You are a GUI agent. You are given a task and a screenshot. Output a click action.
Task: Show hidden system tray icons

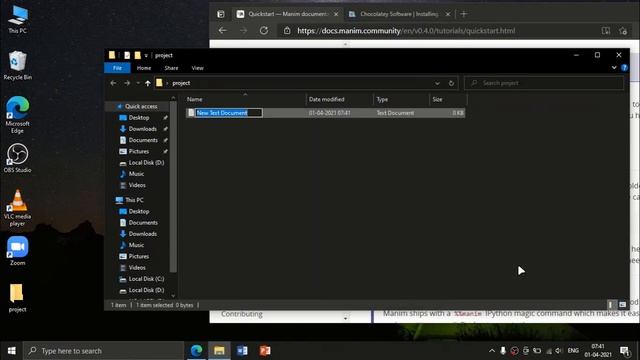coord(492,351)
